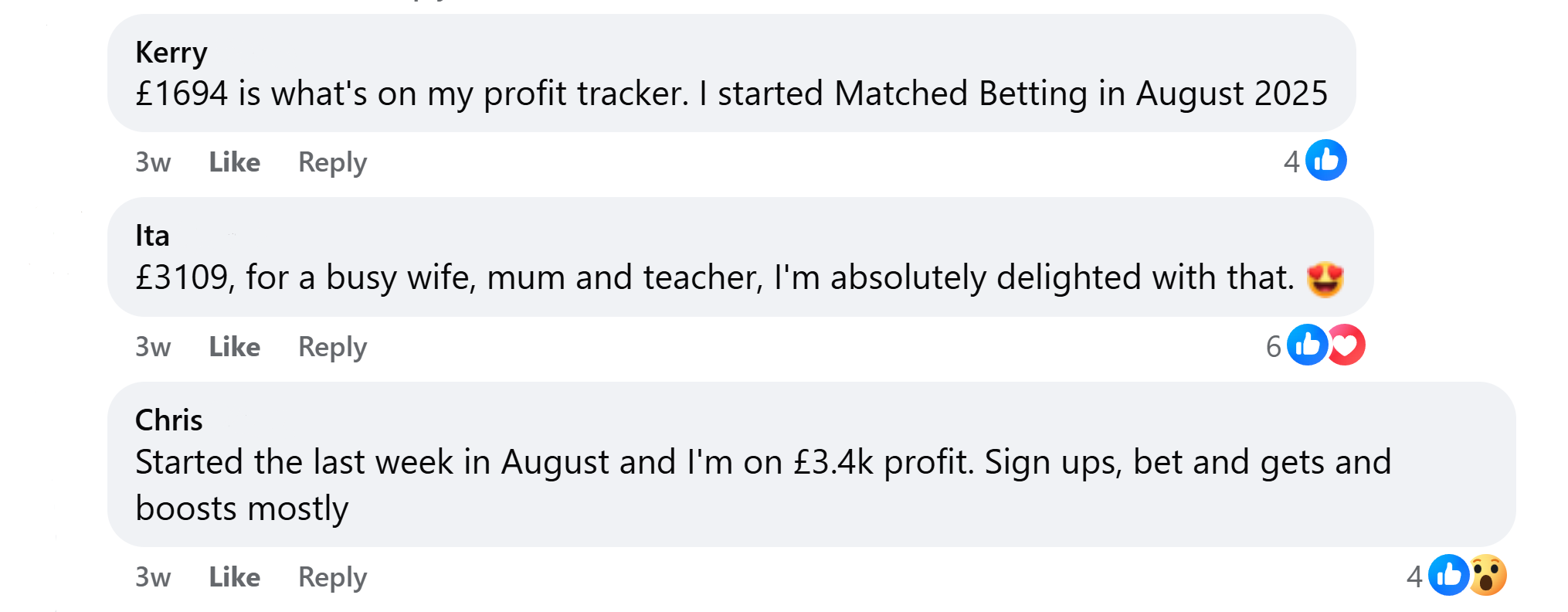Toggle Like on Kerry's comment
This screenshot has width=1568, height=612.
233,162
